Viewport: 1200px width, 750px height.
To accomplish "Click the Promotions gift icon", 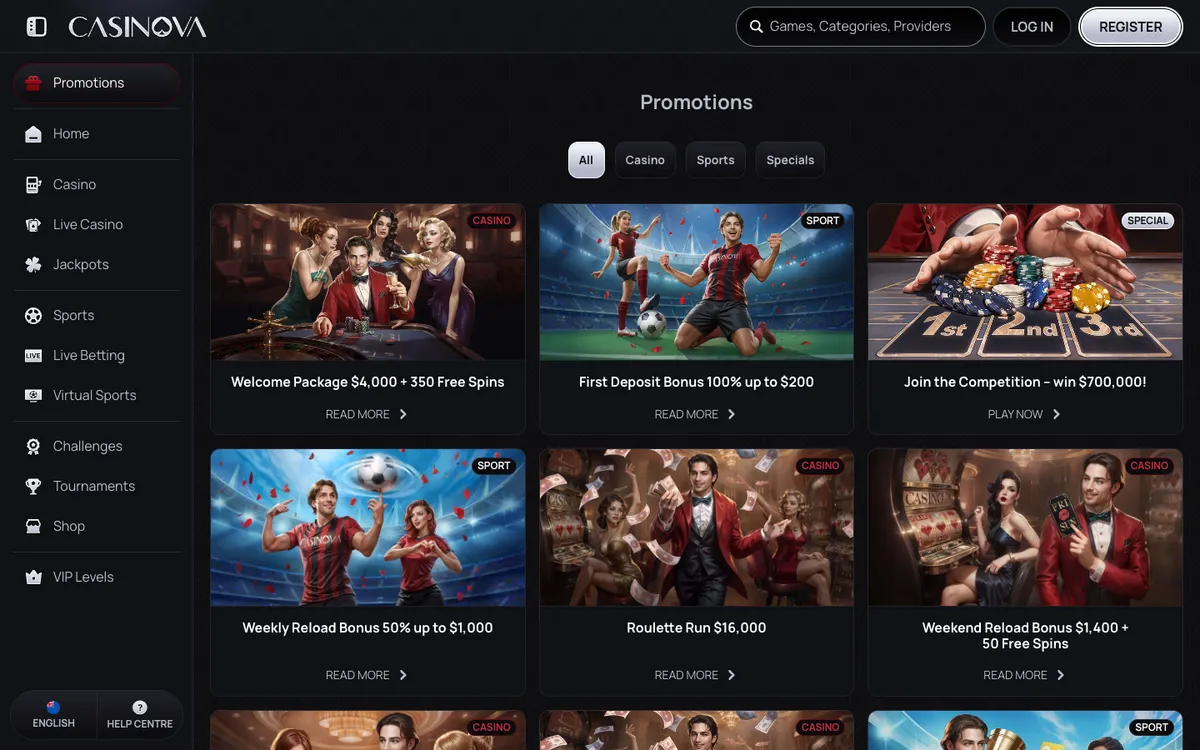I will point(33,83).
